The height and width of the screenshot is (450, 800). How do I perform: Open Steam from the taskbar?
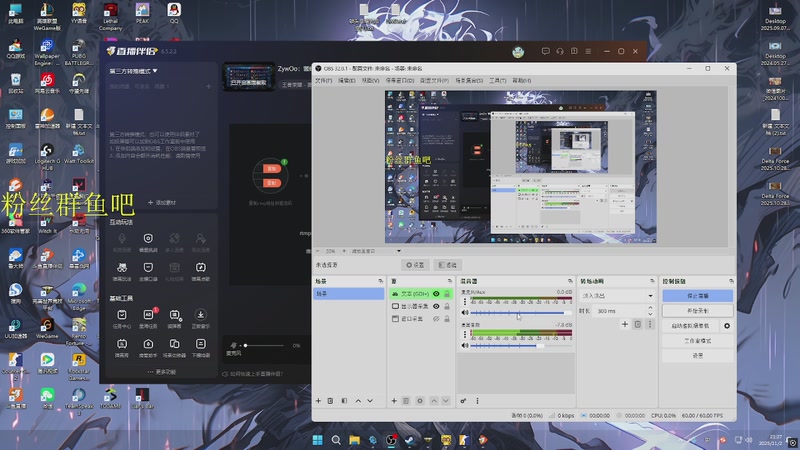409,440
